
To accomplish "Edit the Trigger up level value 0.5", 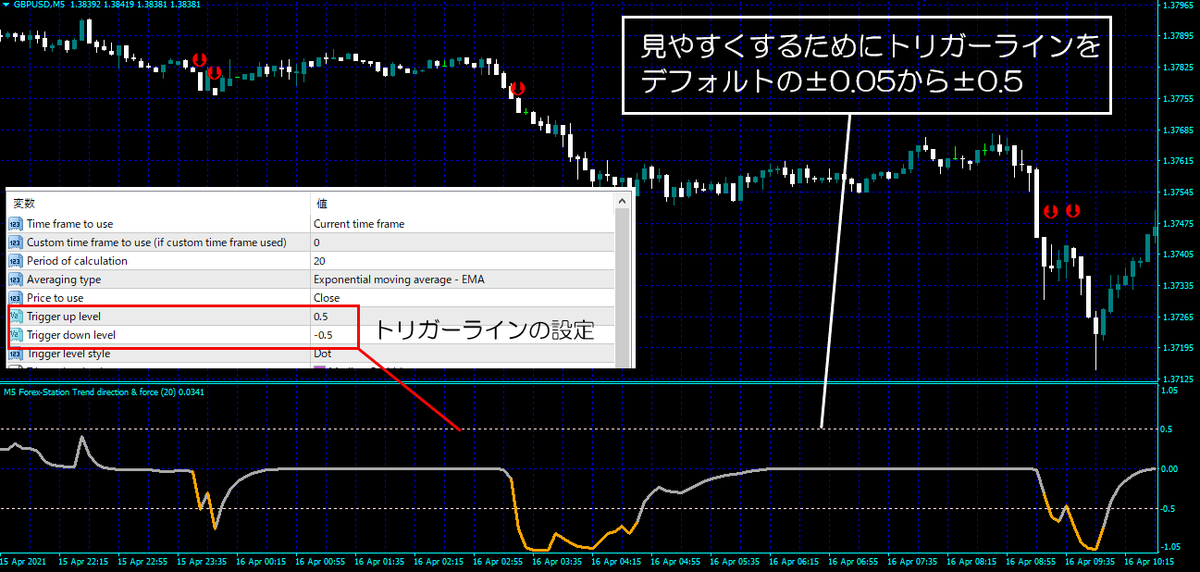I will [x=320, y=316].
